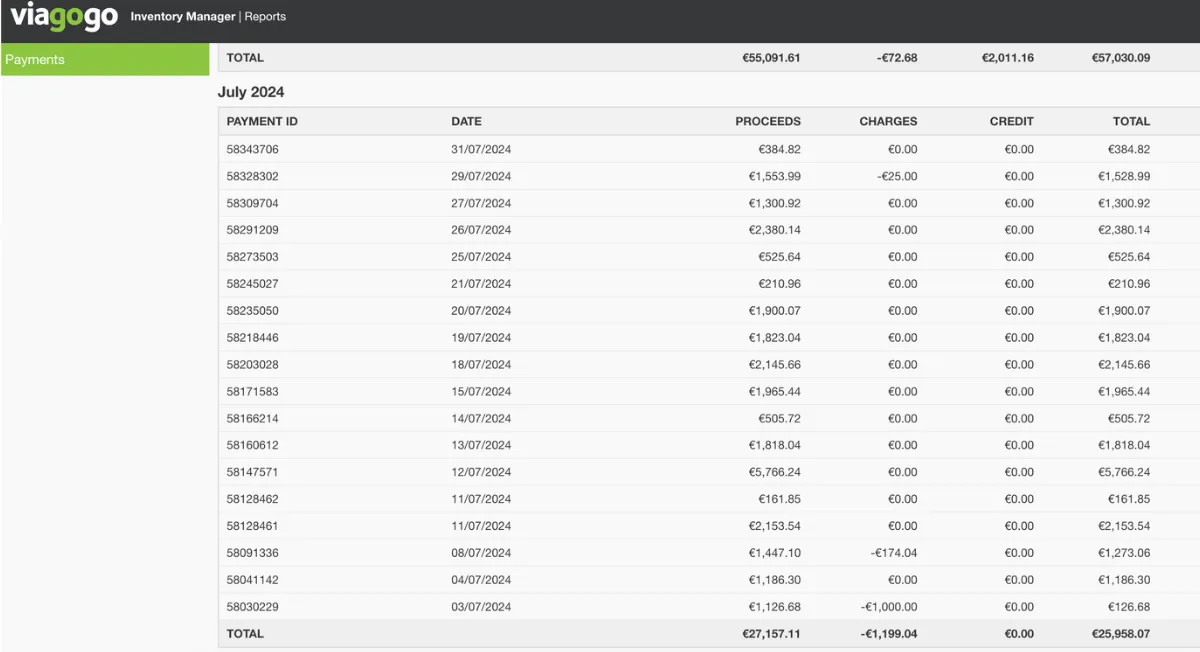This screenshot has width=1200, height=652.
Task: Open payment ID 58147571
Action: [x=252, y=472]
